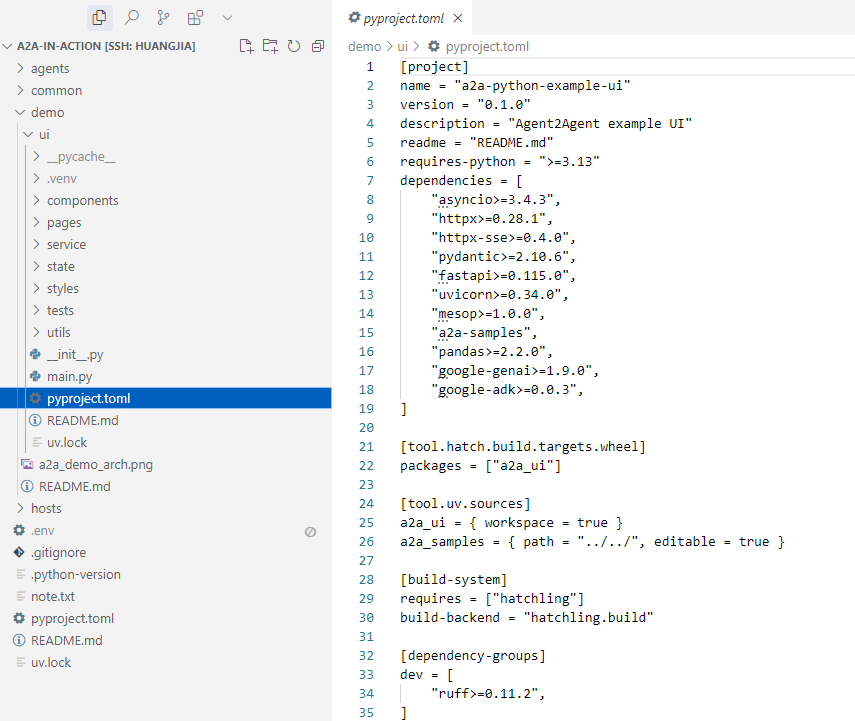
Task: Open the Search view icon
Action: 131,17
